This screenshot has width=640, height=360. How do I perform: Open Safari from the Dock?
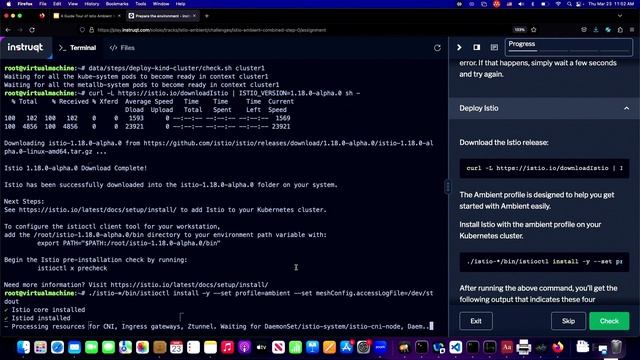click(x=58, y=347)
